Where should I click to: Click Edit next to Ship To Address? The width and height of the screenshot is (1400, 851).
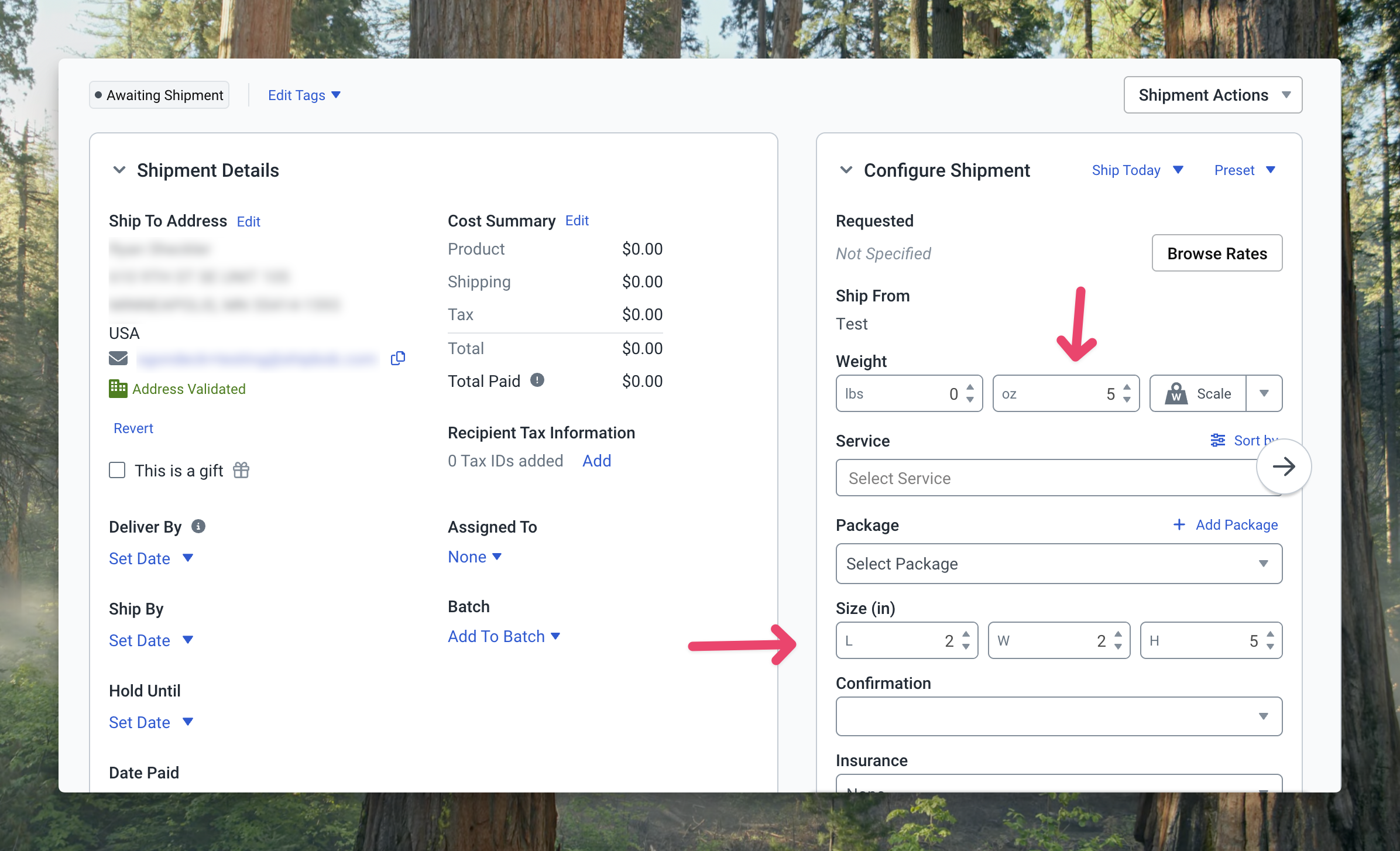(248, 222)
